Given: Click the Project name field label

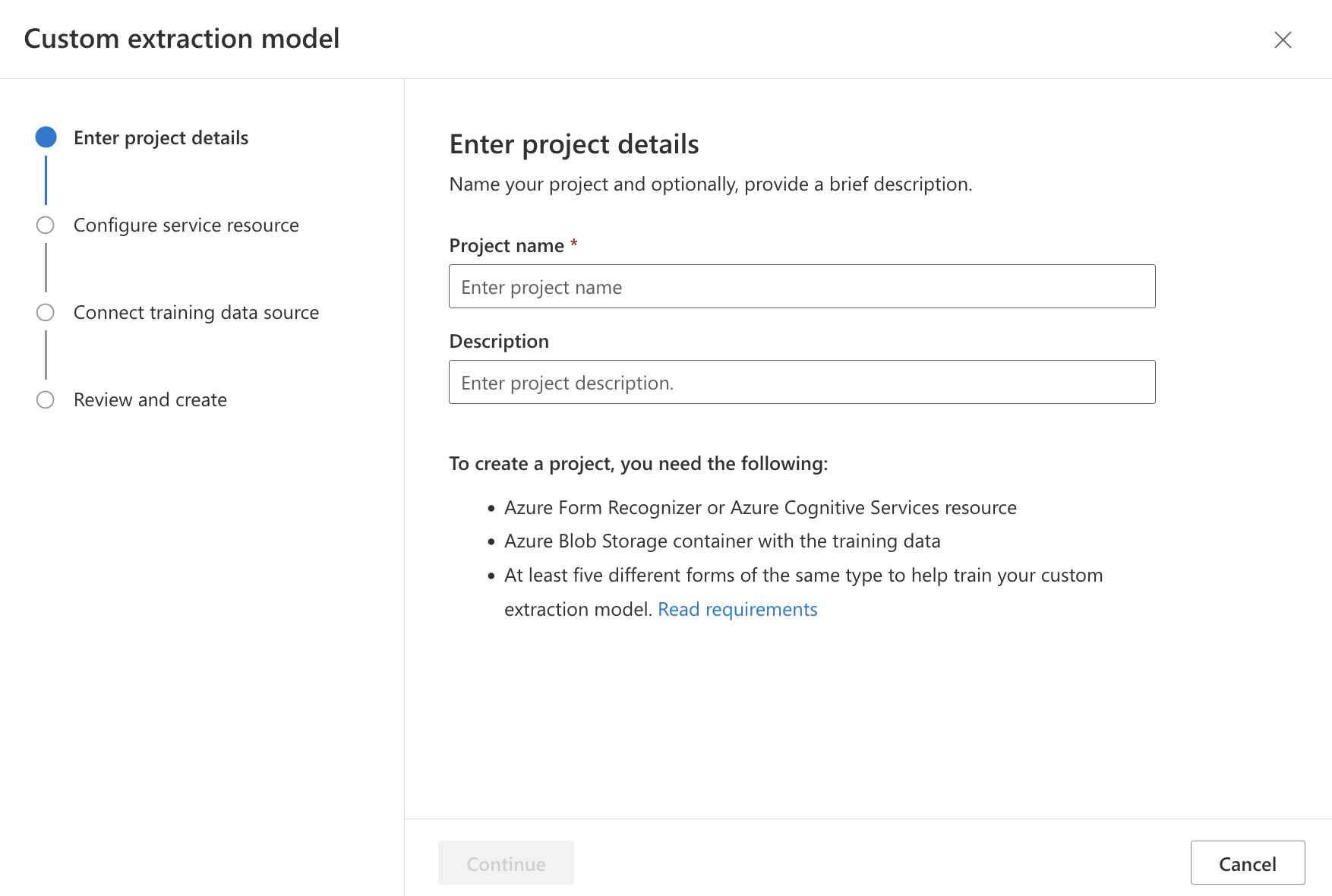Looking at the screenshot, I should (x=507, y=246).
